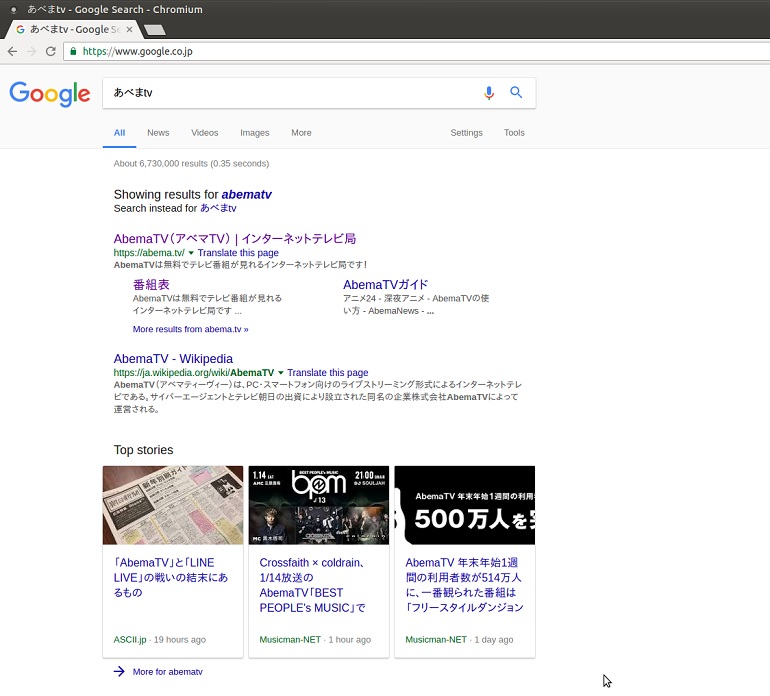Click the abematv corrected spelling link
Screen dimensions: 770x696
pos(247,195)
